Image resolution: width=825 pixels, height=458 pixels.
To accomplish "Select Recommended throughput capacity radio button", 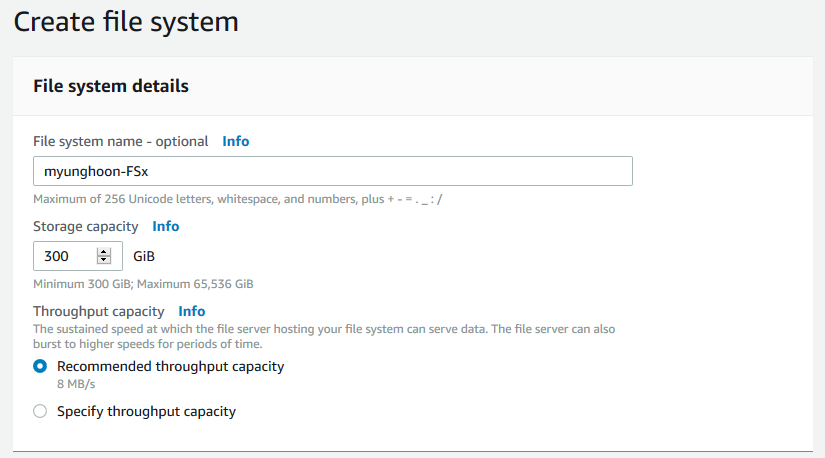I will click(40, 366).
